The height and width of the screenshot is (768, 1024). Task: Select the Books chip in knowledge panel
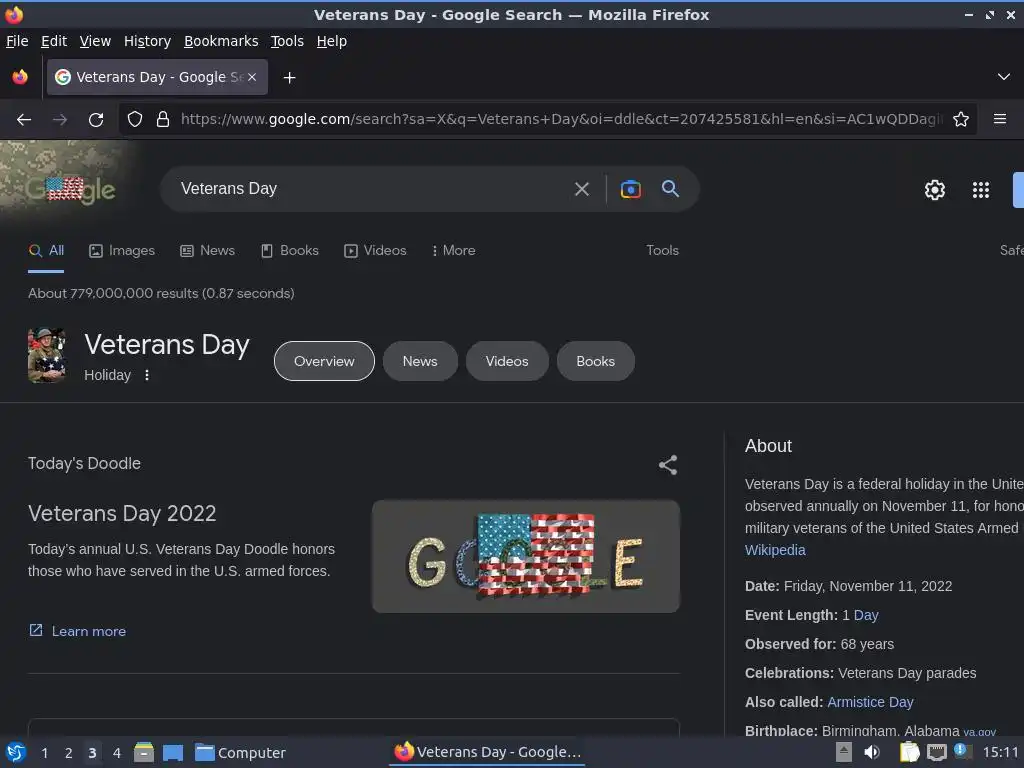[x=595, y=361]
